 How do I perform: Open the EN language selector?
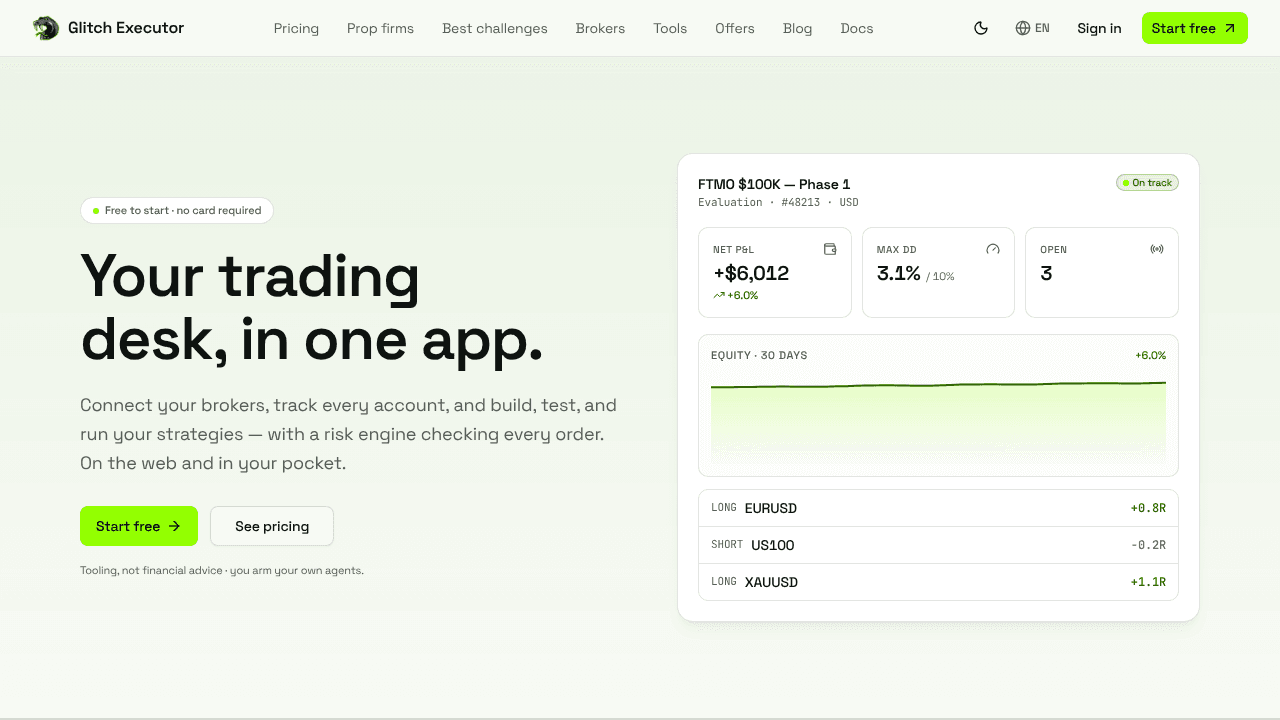click(1032, 28)
